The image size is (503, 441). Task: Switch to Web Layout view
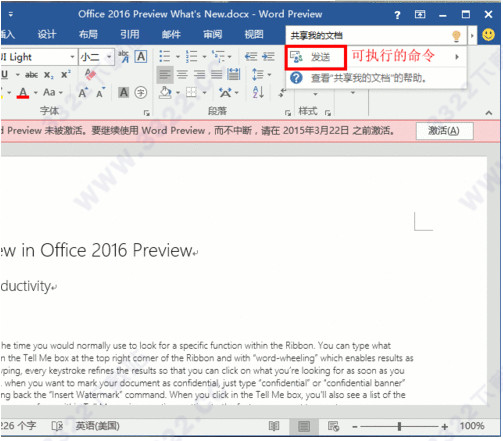[x=333, y=426]
